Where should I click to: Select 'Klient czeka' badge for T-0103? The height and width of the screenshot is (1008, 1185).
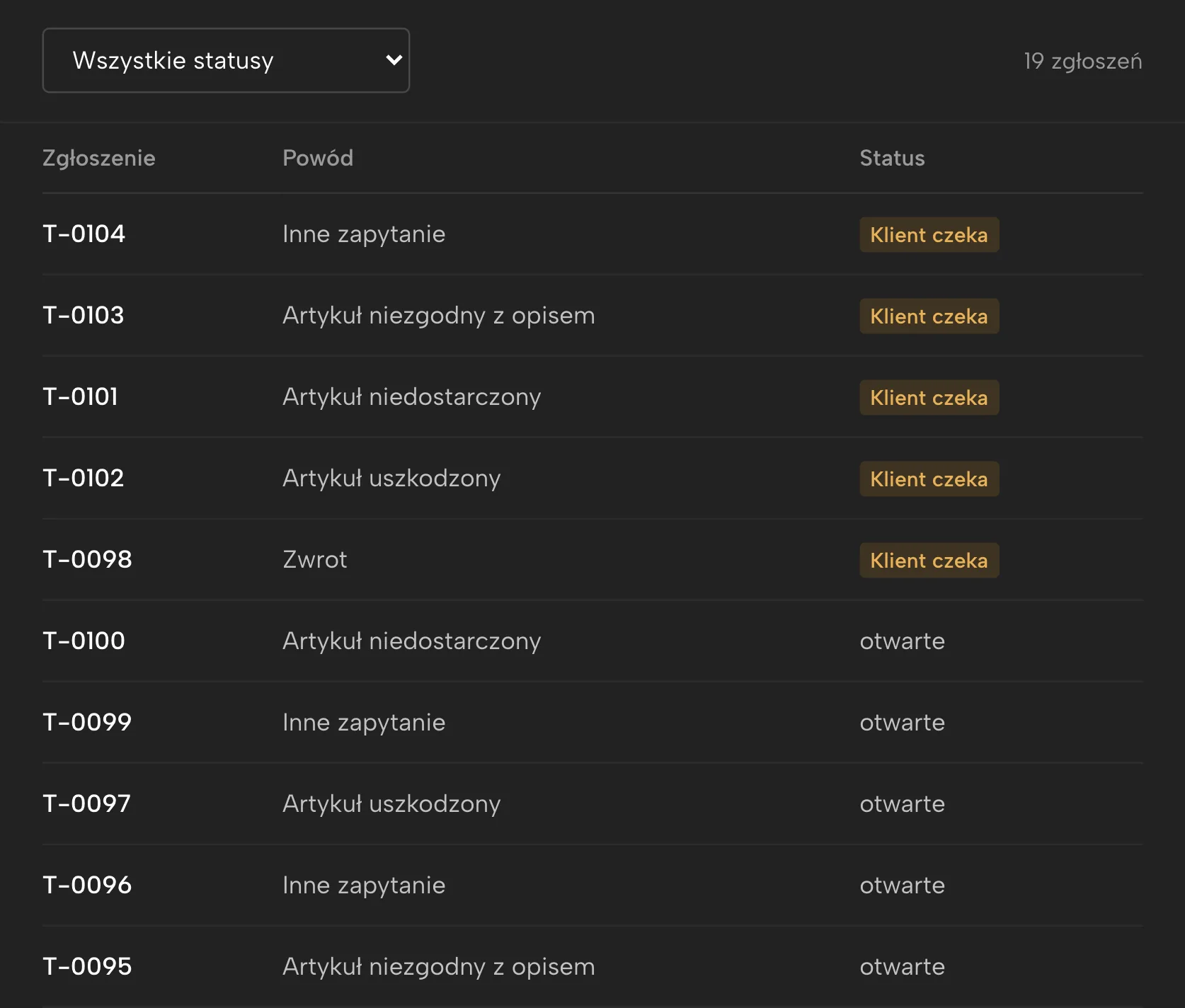coord(929,316)
